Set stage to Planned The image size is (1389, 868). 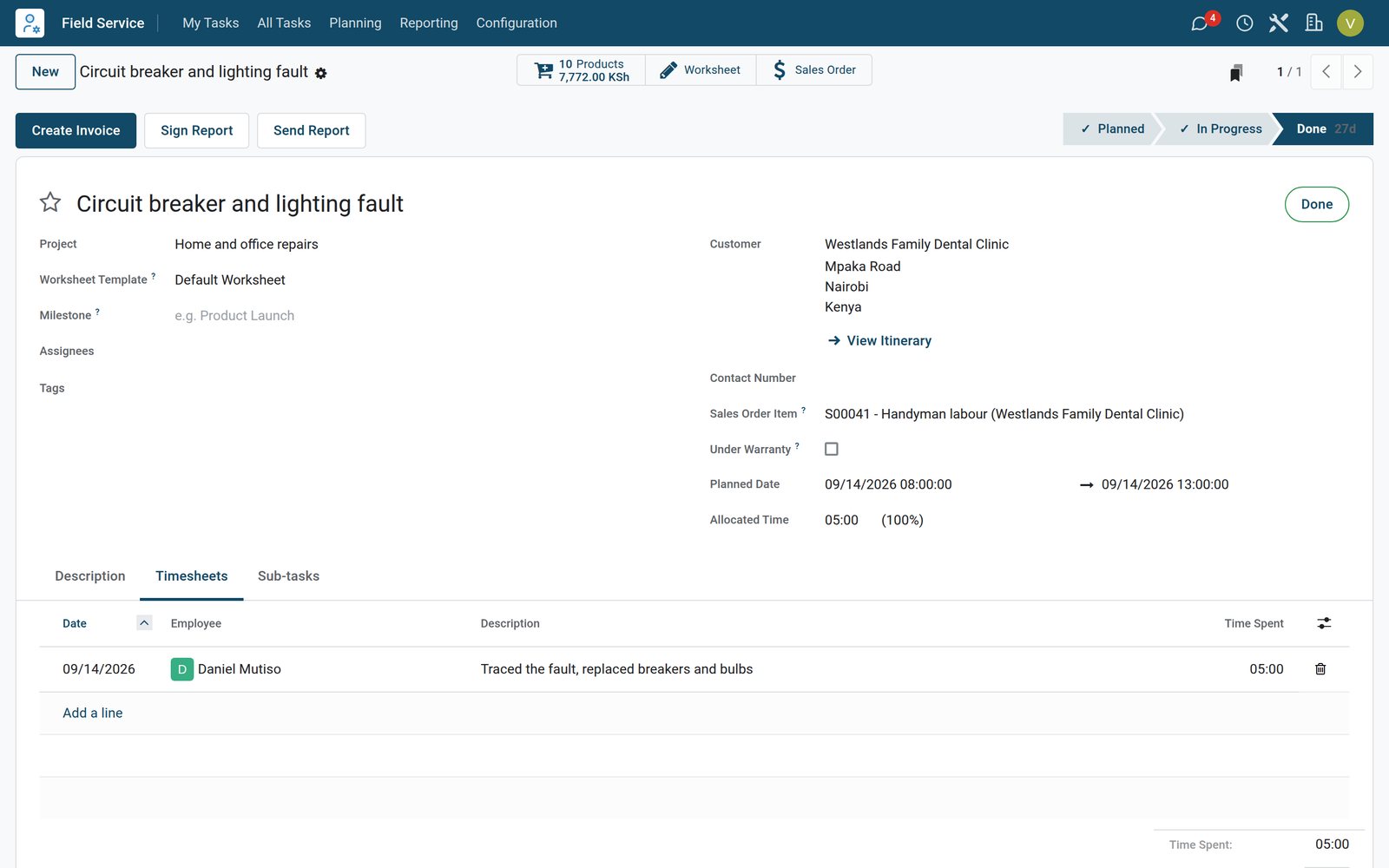1111,128
